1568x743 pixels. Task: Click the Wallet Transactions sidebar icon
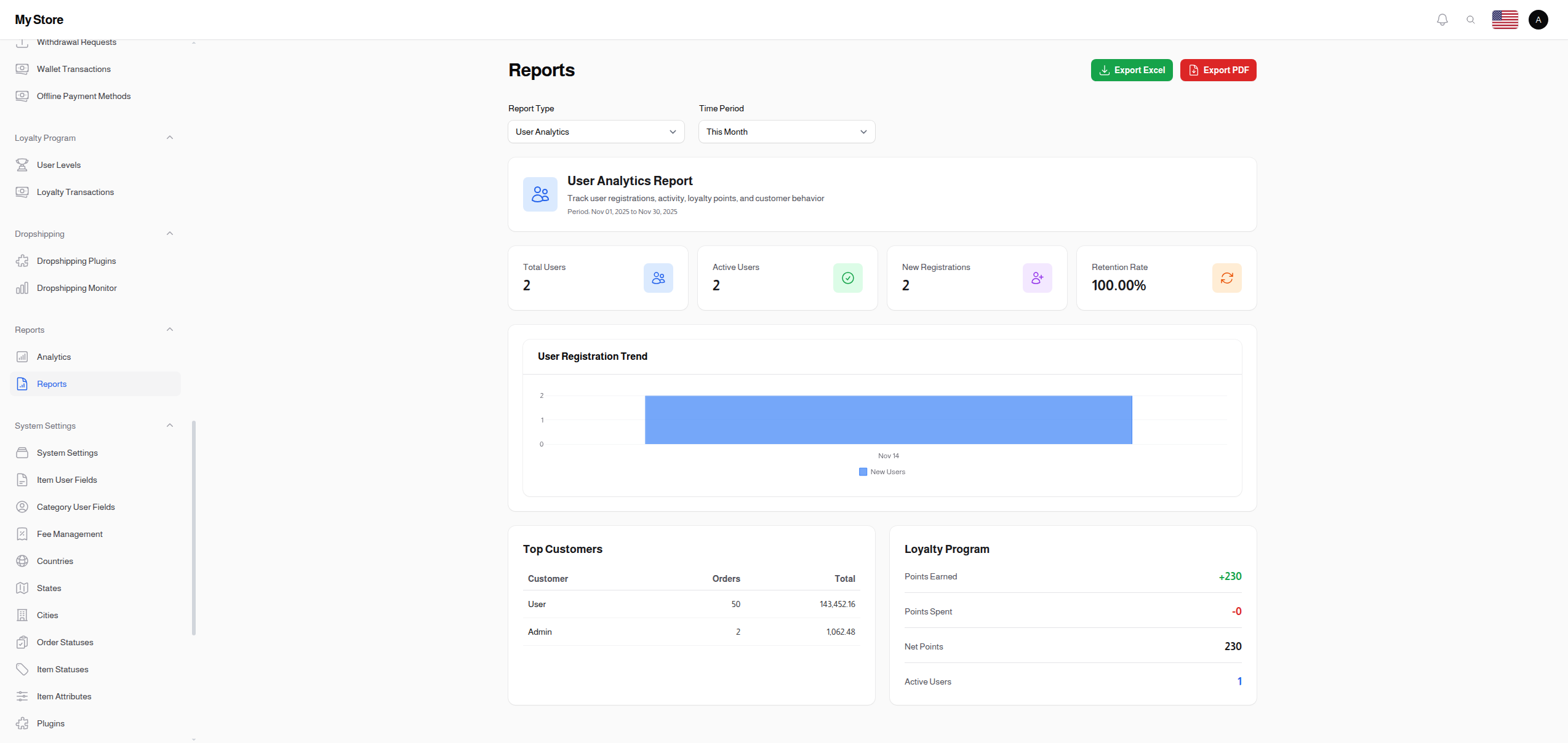click(22, 69)
